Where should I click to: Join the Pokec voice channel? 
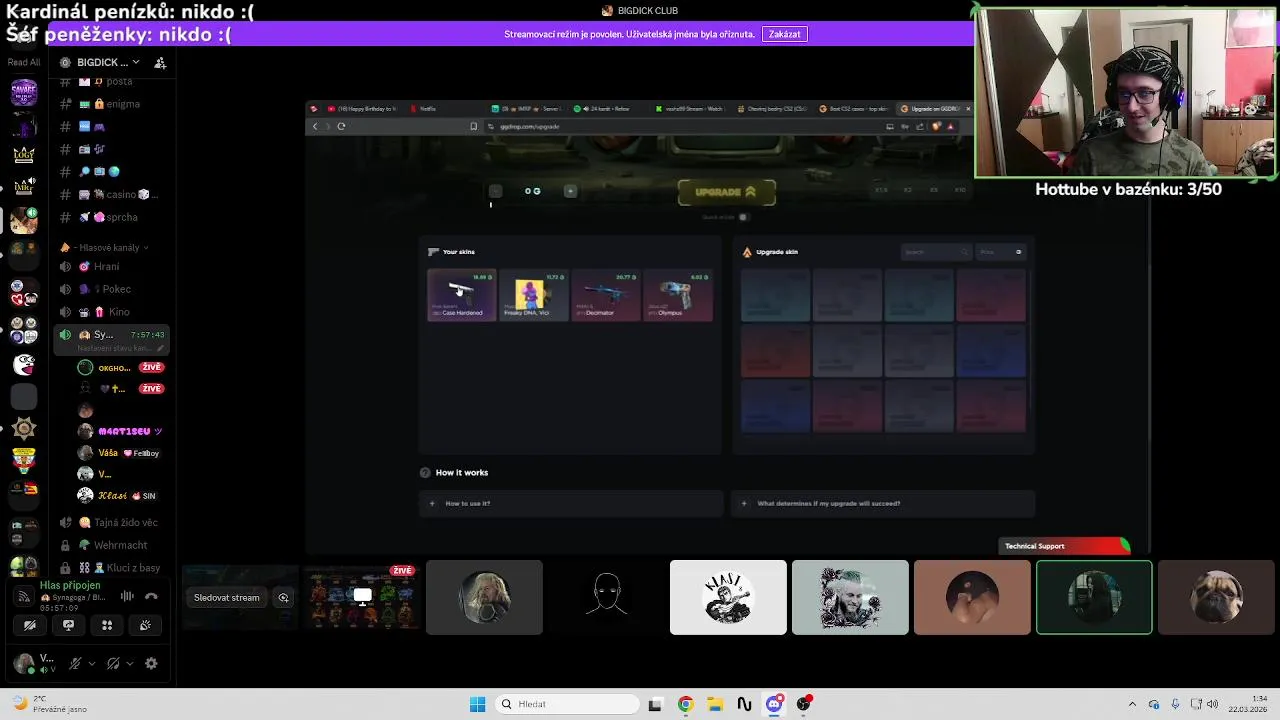tap(112, 289)
